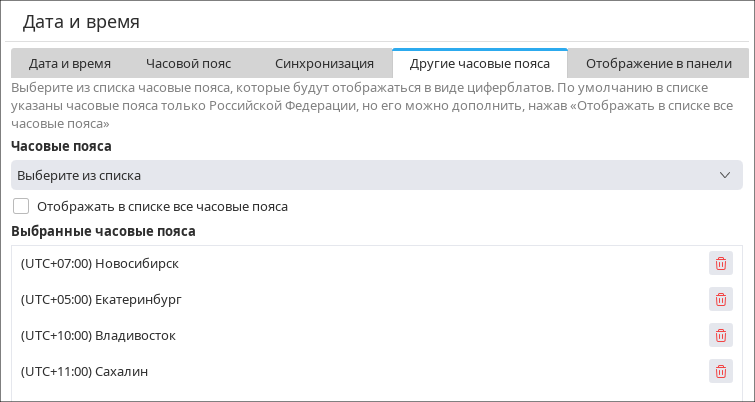This screenshot has width=755, height=402.
Task: Open the "Часовой пояс" tab
Action: 188,63
